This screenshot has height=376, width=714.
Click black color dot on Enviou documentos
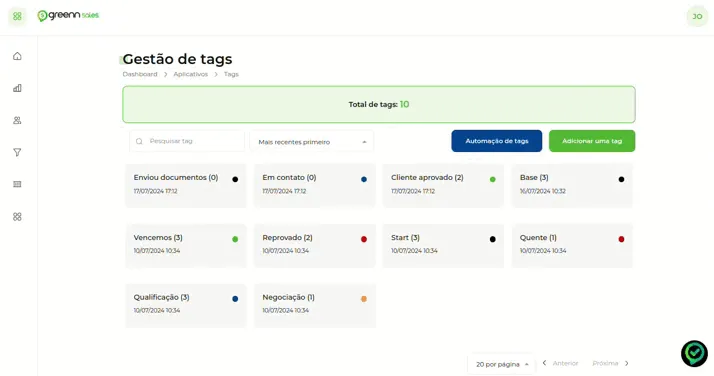[x=235, y=179]
